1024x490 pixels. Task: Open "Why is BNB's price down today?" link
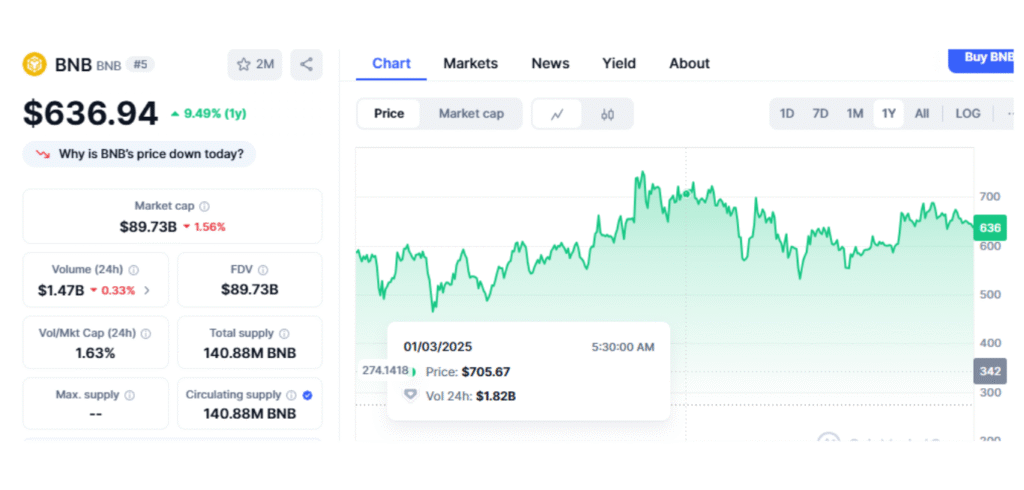(140, 154)
